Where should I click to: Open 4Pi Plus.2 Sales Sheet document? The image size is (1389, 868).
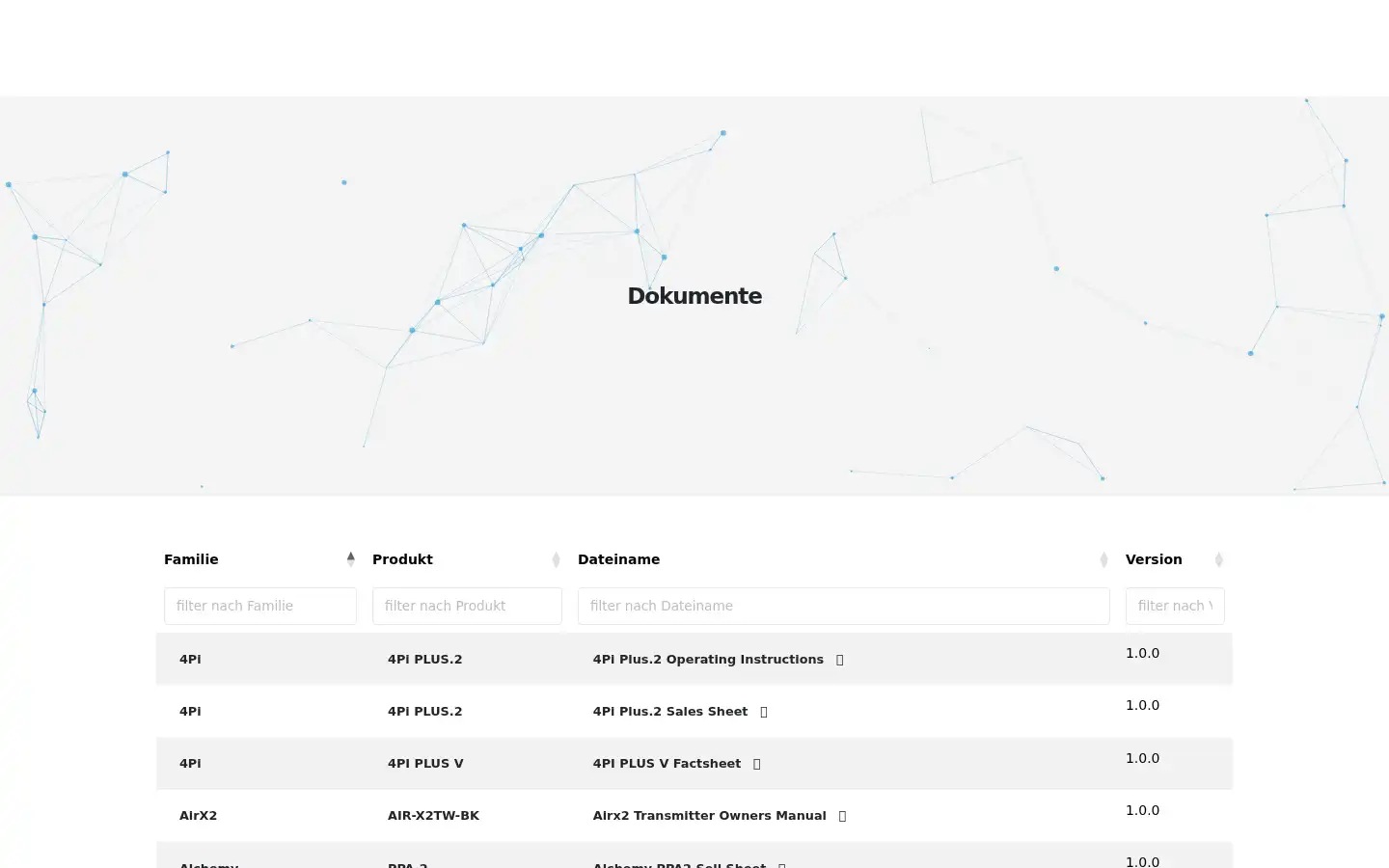[670, 712]
